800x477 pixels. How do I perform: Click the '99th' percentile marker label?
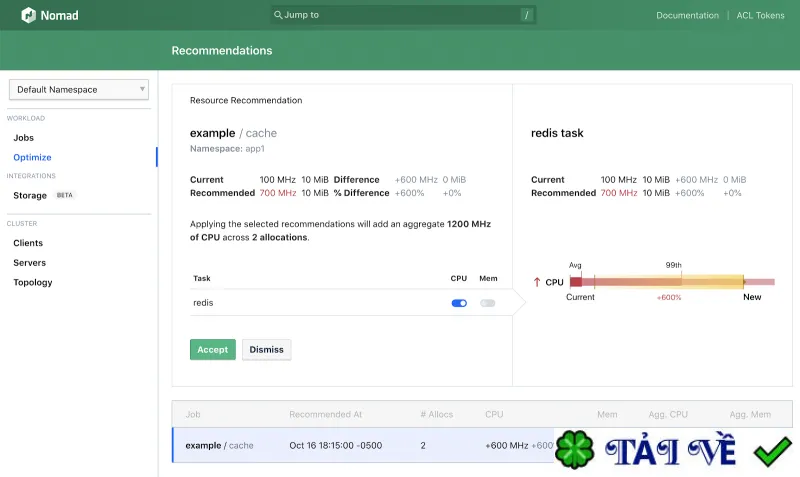(x=673, y=265)
